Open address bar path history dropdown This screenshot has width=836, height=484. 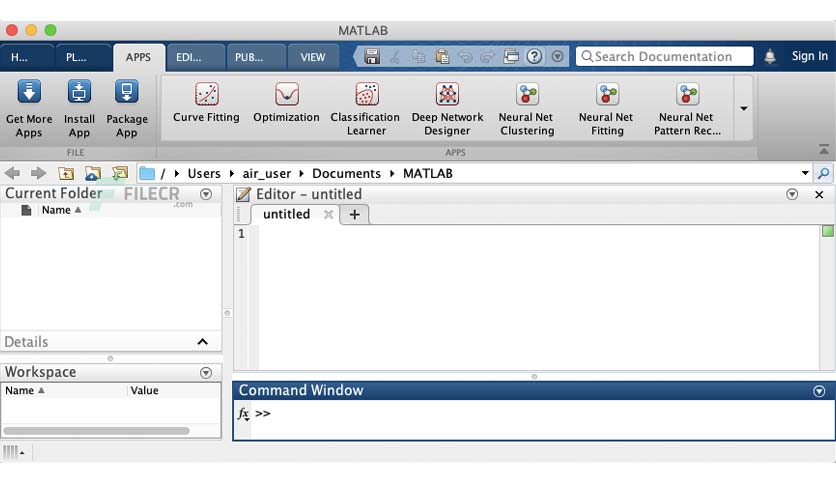[x=805, y=173]
